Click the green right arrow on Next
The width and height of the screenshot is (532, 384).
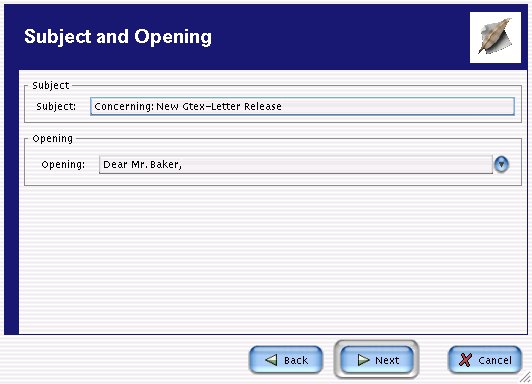(363, 360)
